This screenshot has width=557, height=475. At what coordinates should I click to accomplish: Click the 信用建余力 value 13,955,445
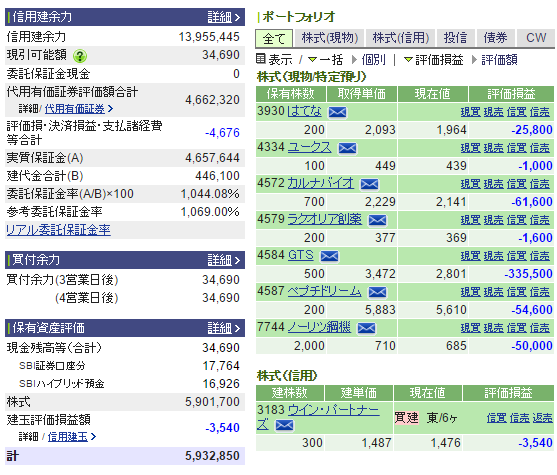209,37
